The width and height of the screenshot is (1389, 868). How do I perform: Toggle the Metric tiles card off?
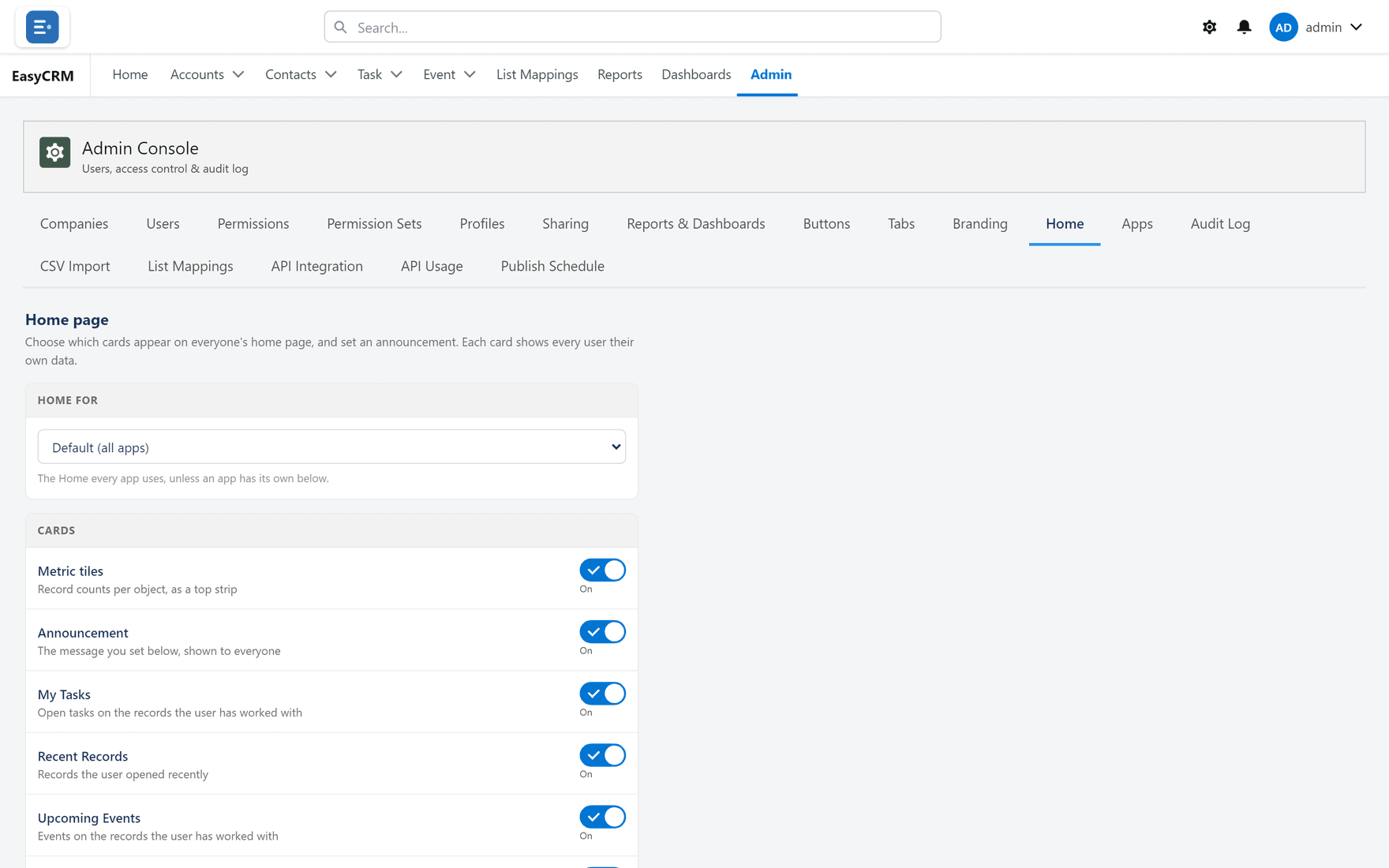[602, 570]
